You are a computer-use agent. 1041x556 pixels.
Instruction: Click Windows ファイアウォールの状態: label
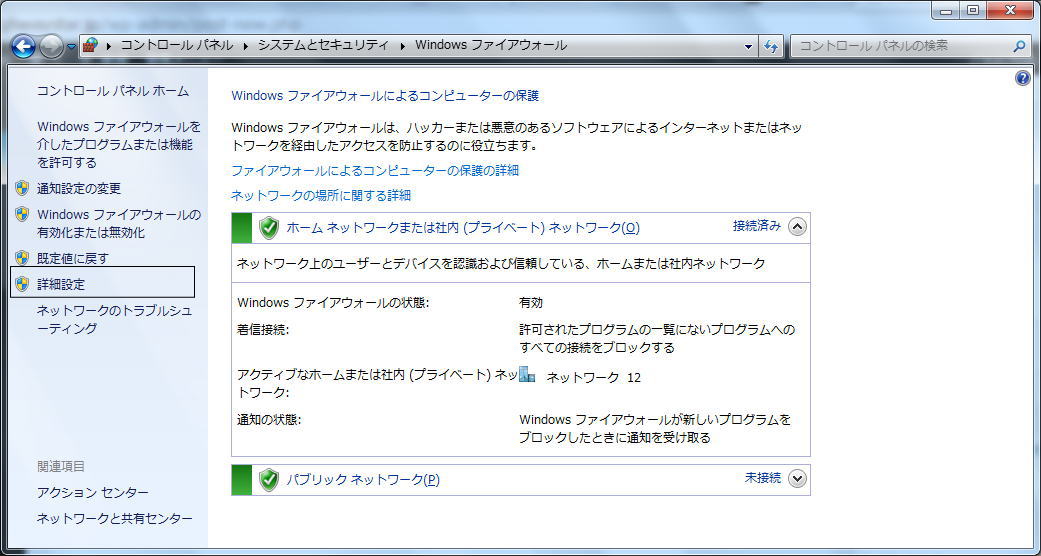tap(333, 302)
